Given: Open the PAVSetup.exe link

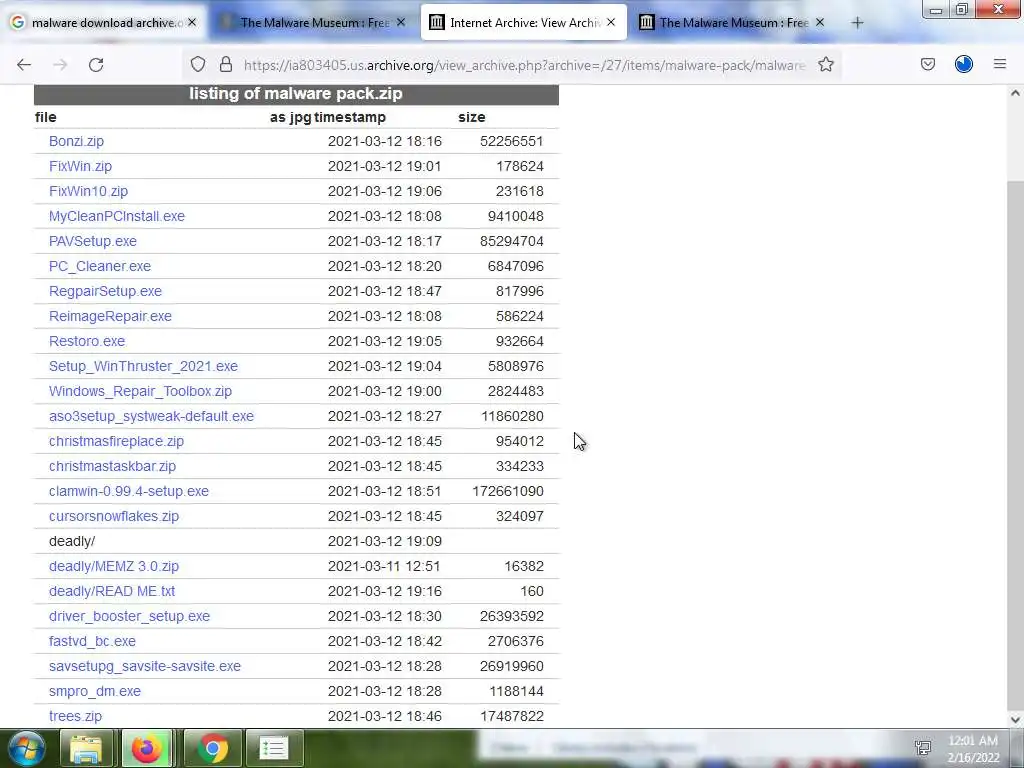Looking at the screenshot, I should tap(93, 241).
